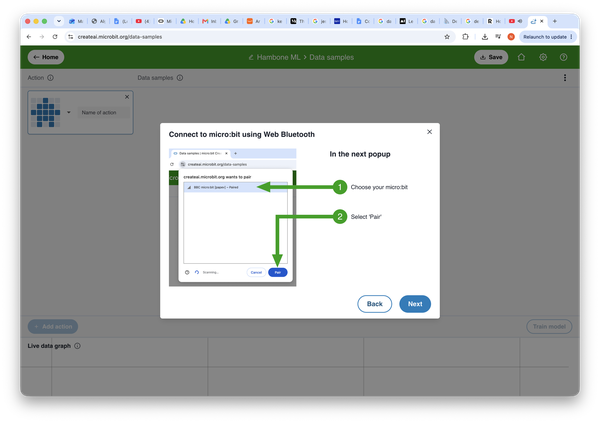600x423 pixels.
Task: Click the Data samples breadcrumb title
Action: [x=331, y=57]
